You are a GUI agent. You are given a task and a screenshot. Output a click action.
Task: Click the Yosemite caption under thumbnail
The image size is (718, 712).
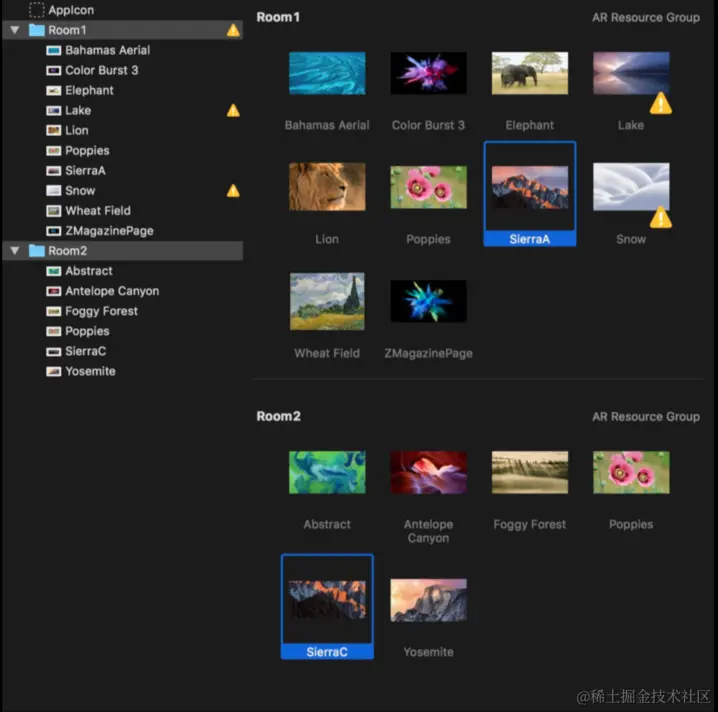tap(429, 652)
